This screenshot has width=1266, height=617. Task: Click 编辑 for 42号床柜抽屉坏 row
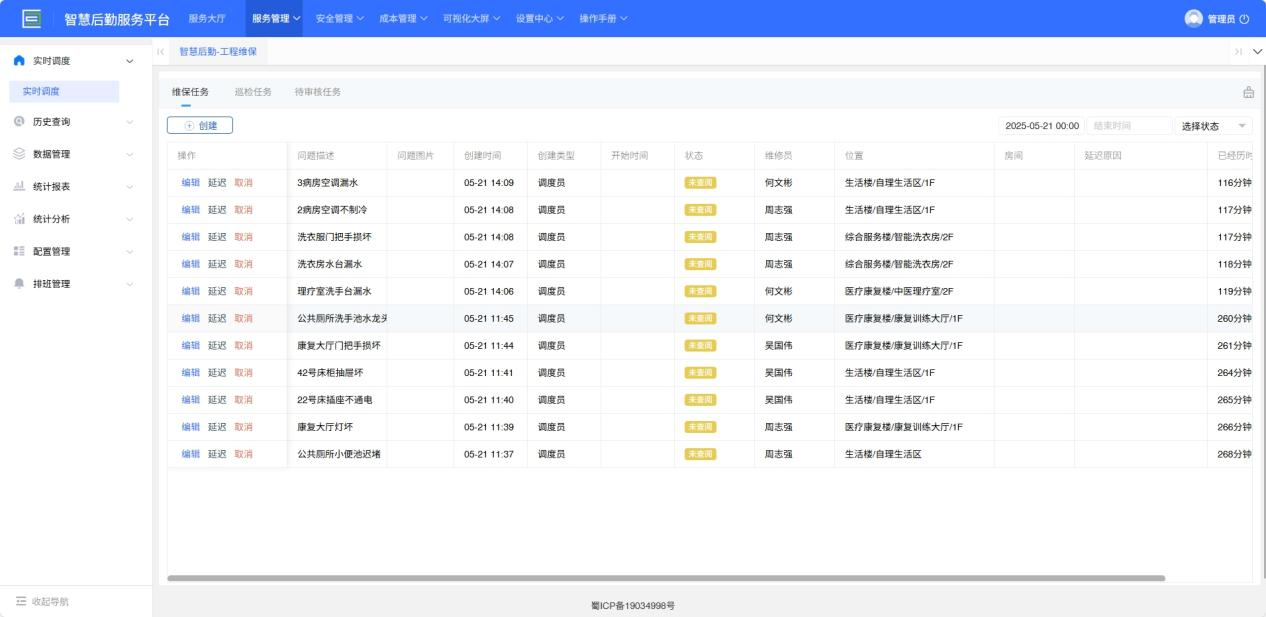tap(190, 373)
